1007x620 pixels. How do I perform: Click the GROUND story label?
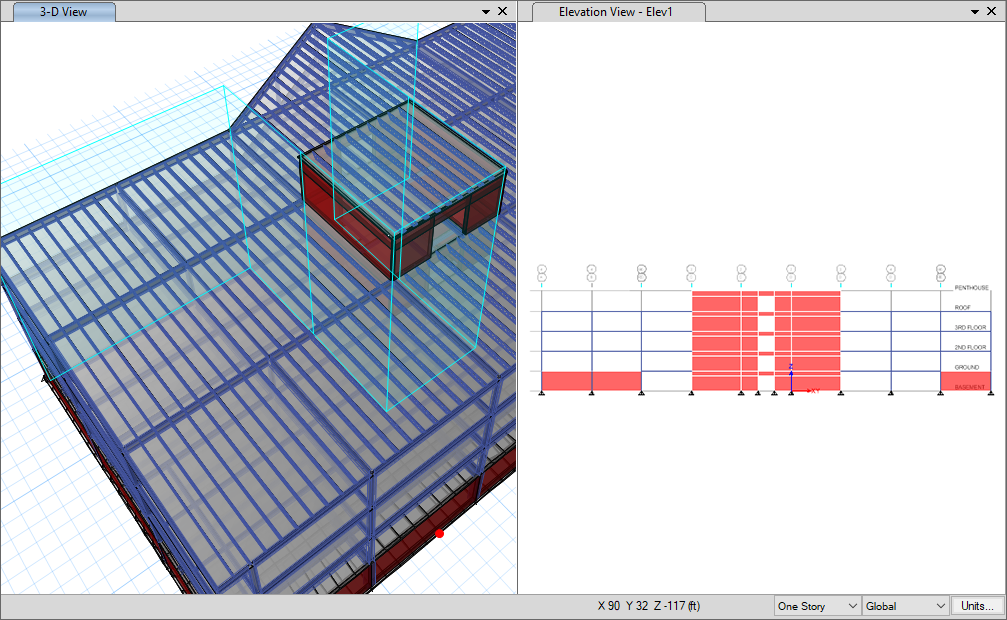[966, 367]
